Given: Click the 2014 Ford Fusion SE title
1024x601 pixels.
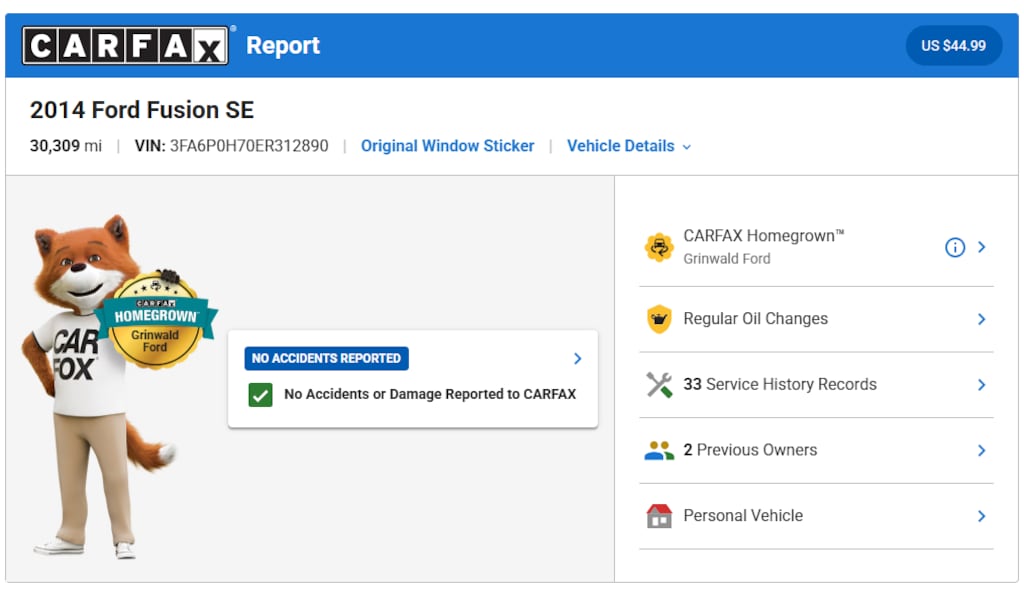Looking at the screenshot, I should tap(142, 110).
